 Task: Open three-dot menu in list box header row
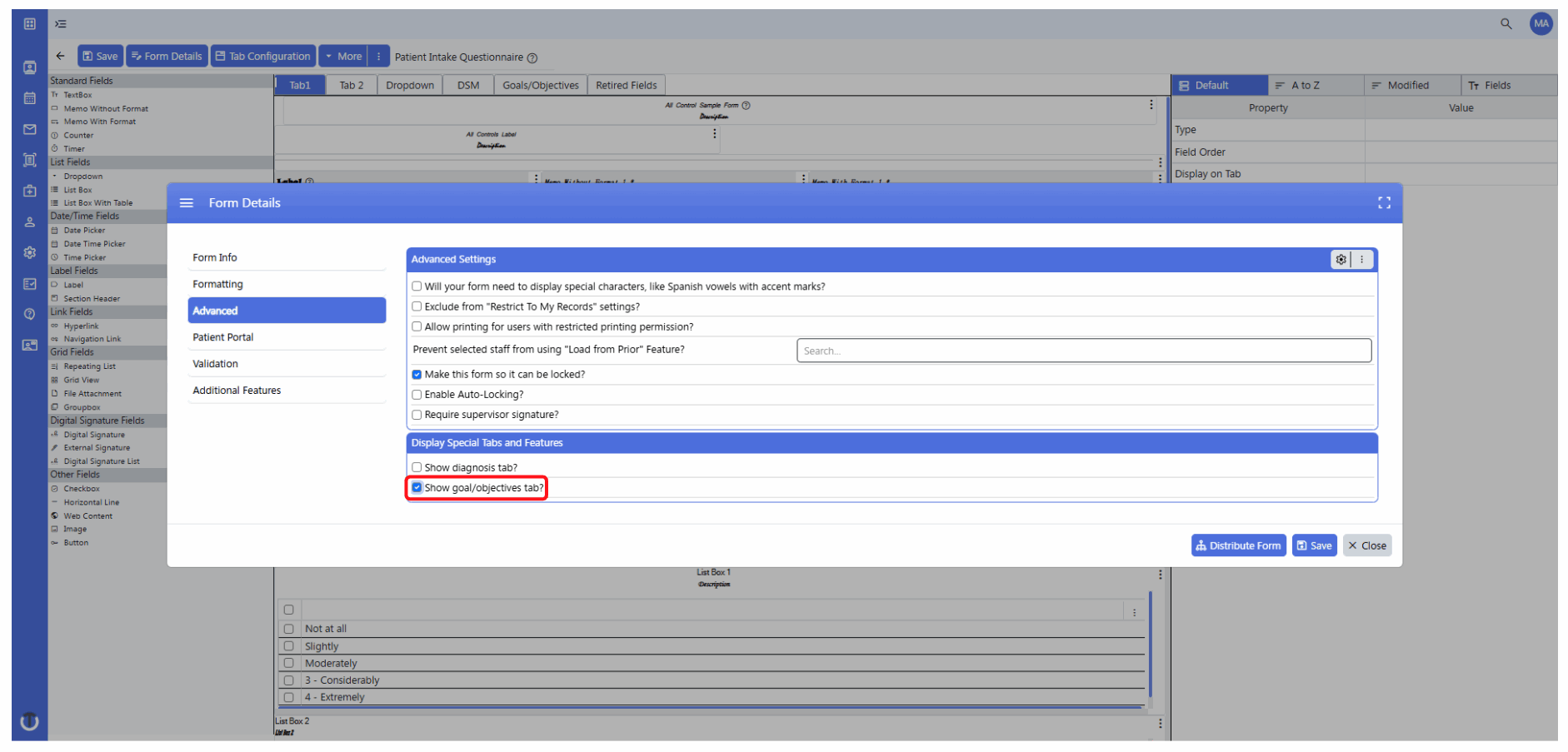point(1134,612)
